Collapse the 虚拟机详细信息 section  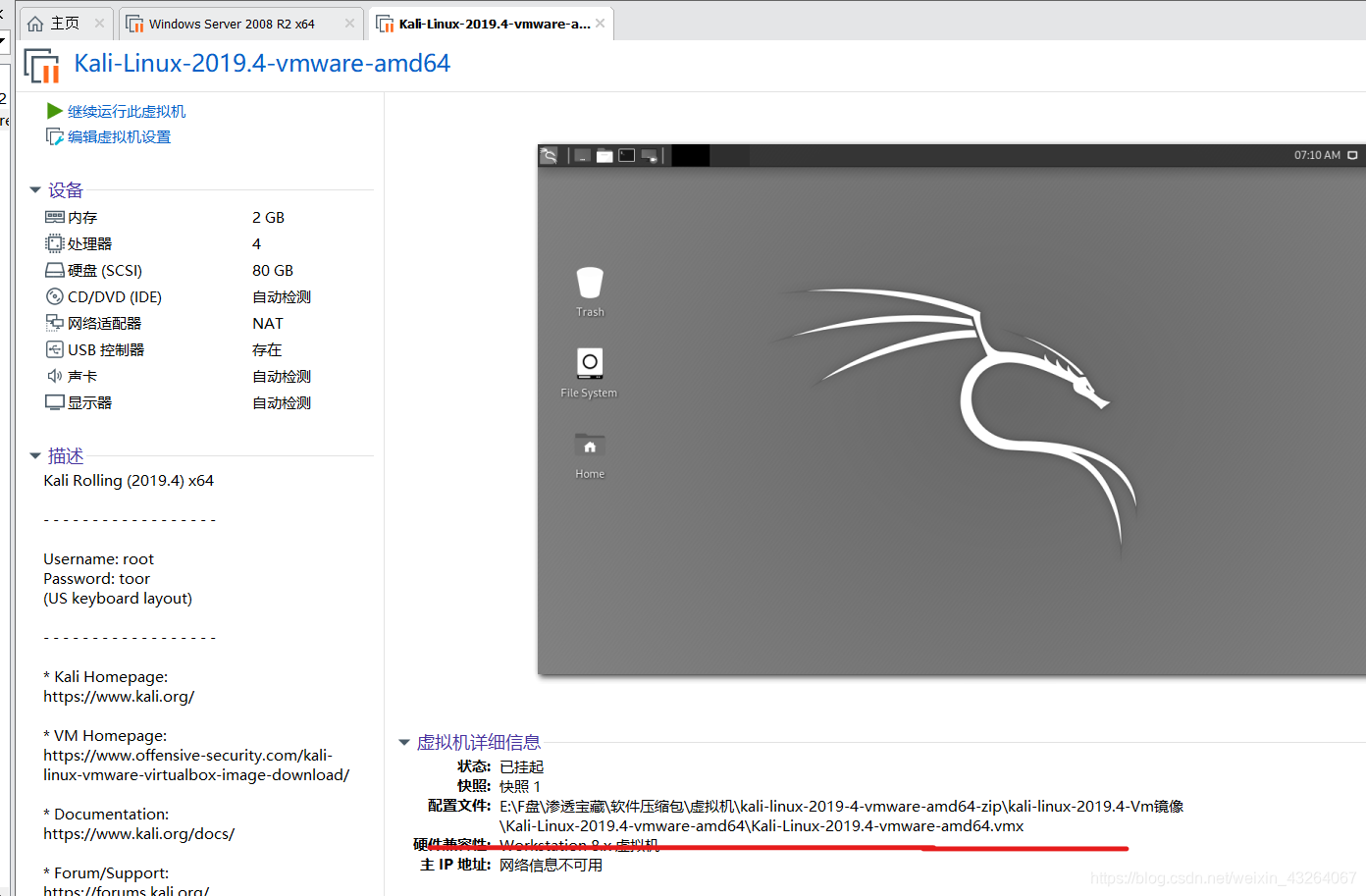[x=403, y=742]
